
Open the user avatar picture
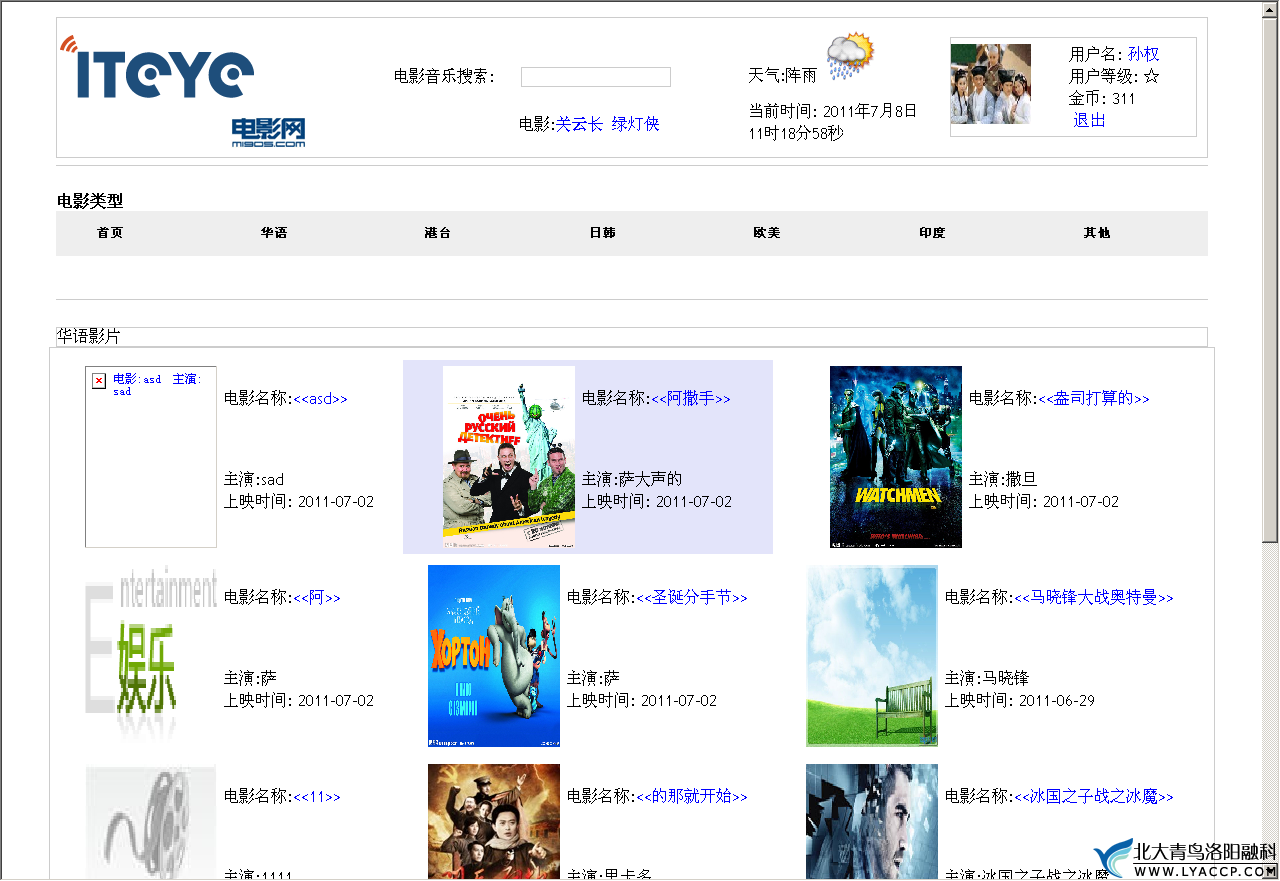990,84
